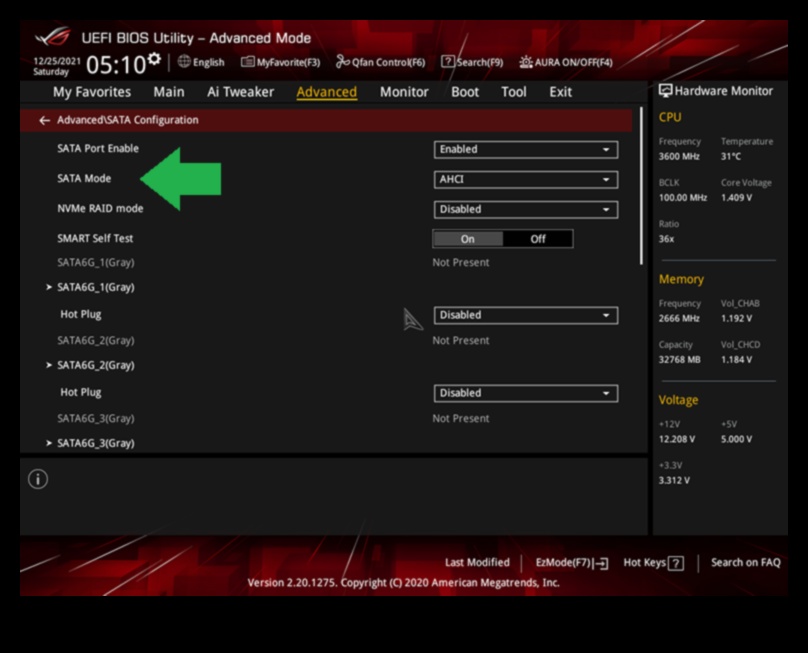Image resolution: width=808 pixels, height=653 pixels.
Task: Click the settings gear next to the clock
Action: [x=154, y=61]
